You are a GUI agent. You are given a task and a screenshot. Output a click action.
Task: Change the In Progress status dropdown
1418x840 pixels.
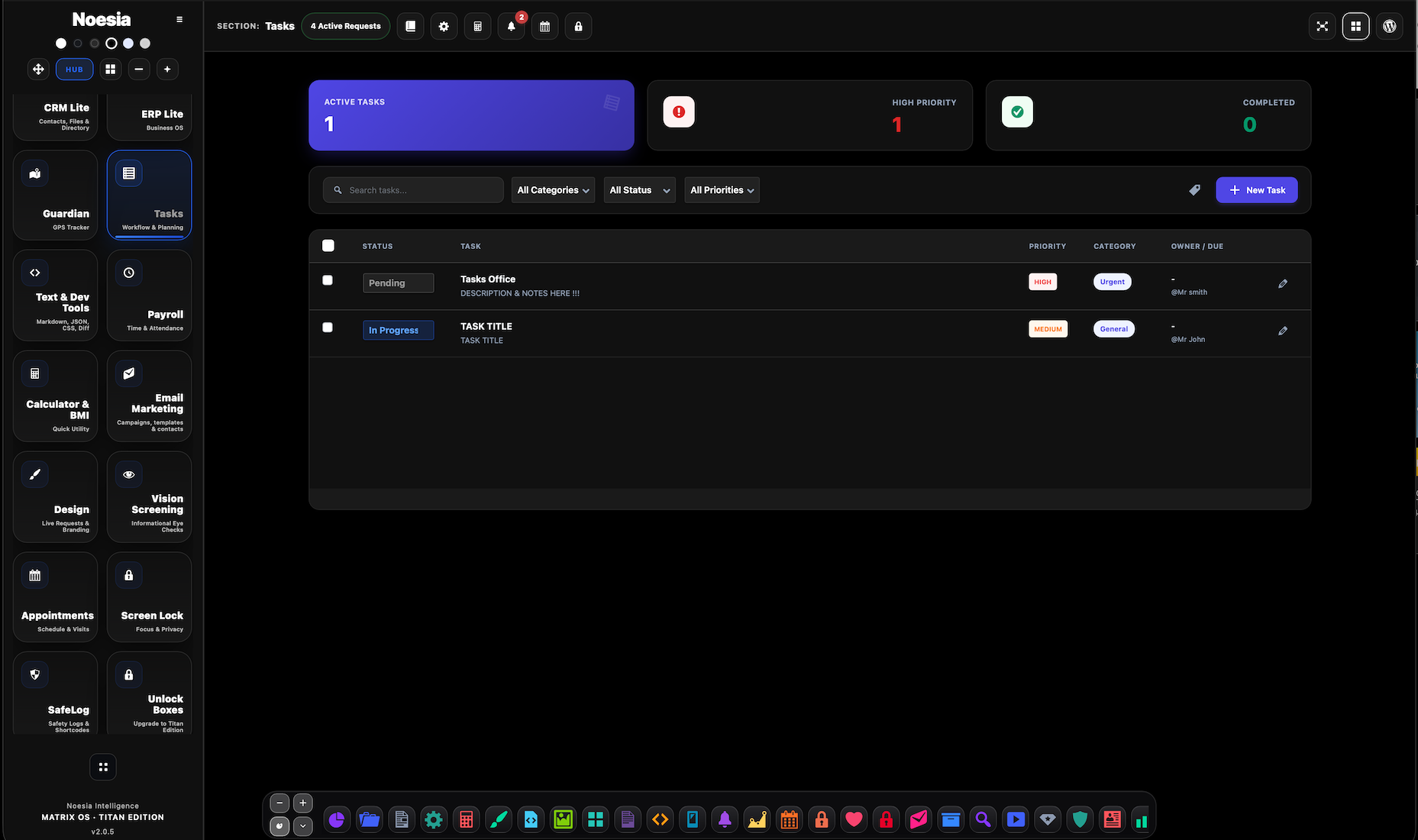point(398,331)
